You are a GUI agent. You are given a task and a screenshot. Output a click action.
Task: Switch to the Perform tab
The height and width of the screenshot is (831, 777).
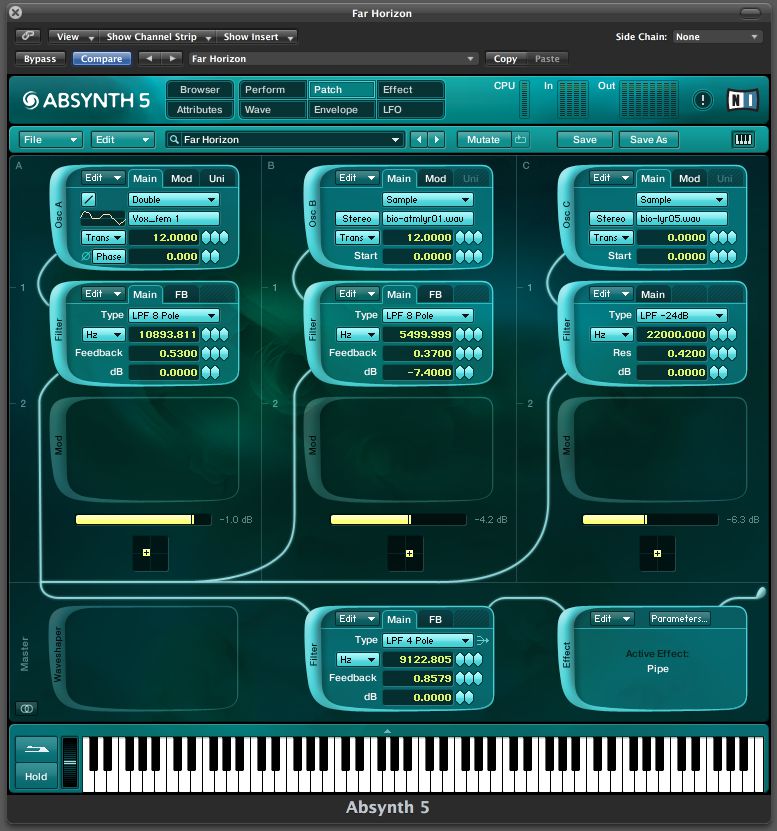point(272,90)
